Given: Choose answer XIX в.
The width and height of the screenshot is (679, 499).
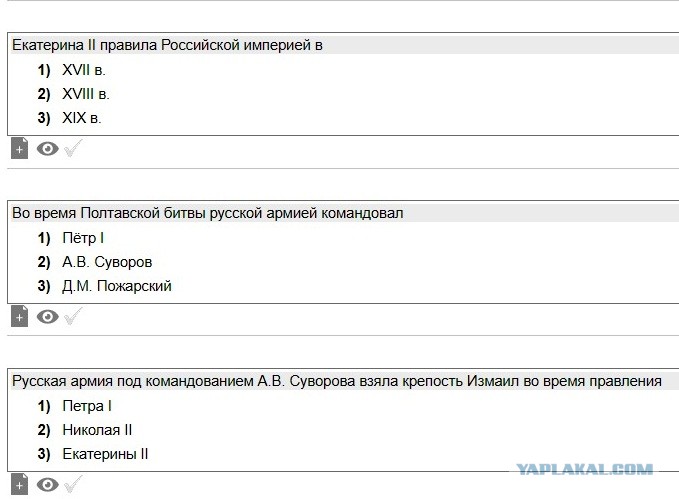Looking at the screenshot, I should point(81,118).
